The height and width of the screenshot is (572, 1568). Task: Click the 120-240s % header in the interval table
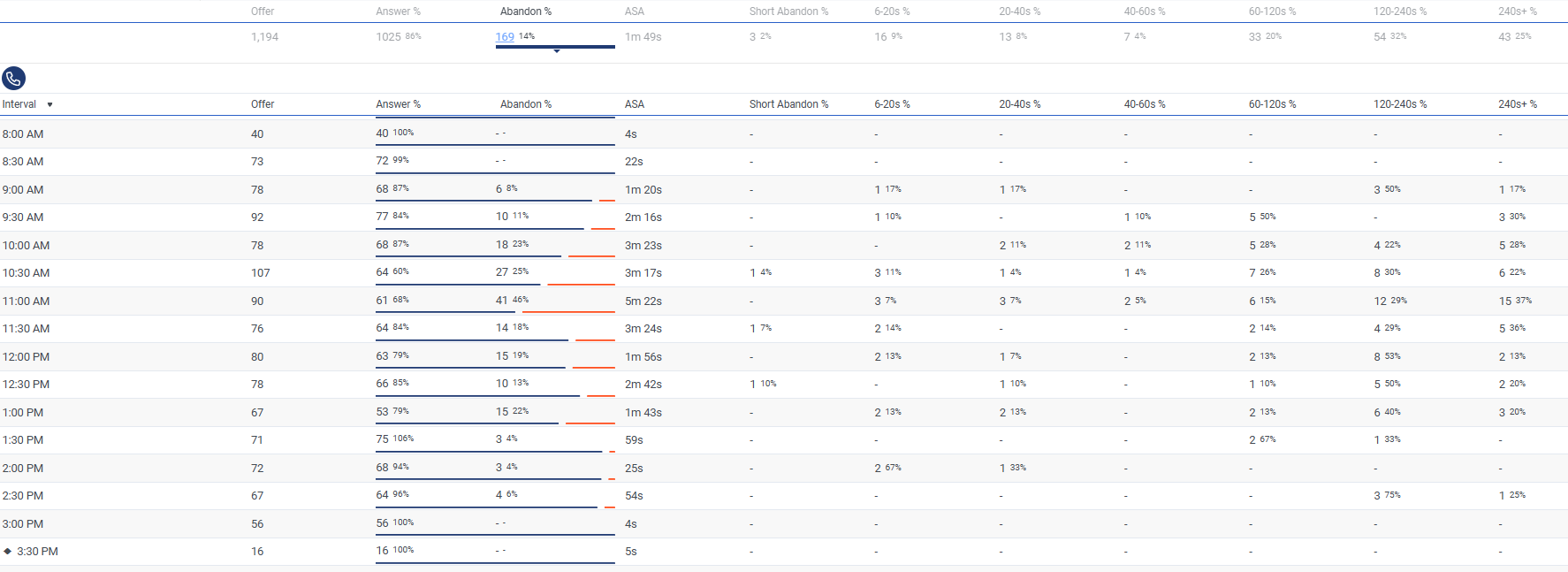(x=1399, y=104)
